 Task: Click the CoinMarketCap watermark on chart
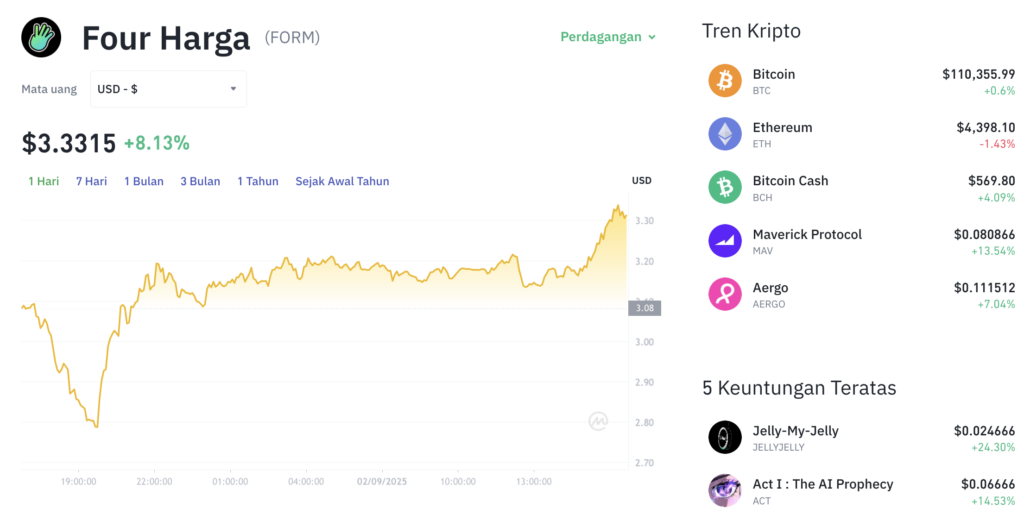[x=598, y=422]
